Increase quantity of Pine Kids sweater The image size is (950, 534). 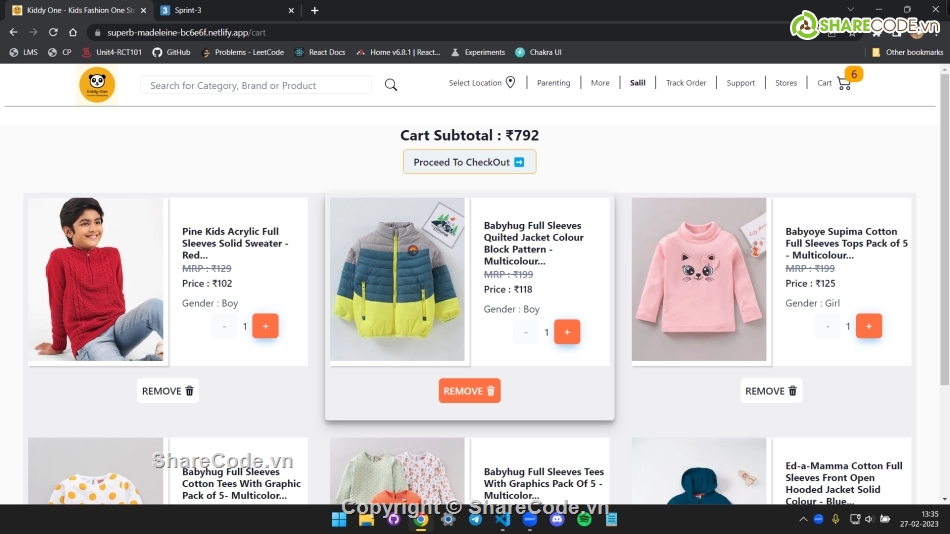coord(265,326)
